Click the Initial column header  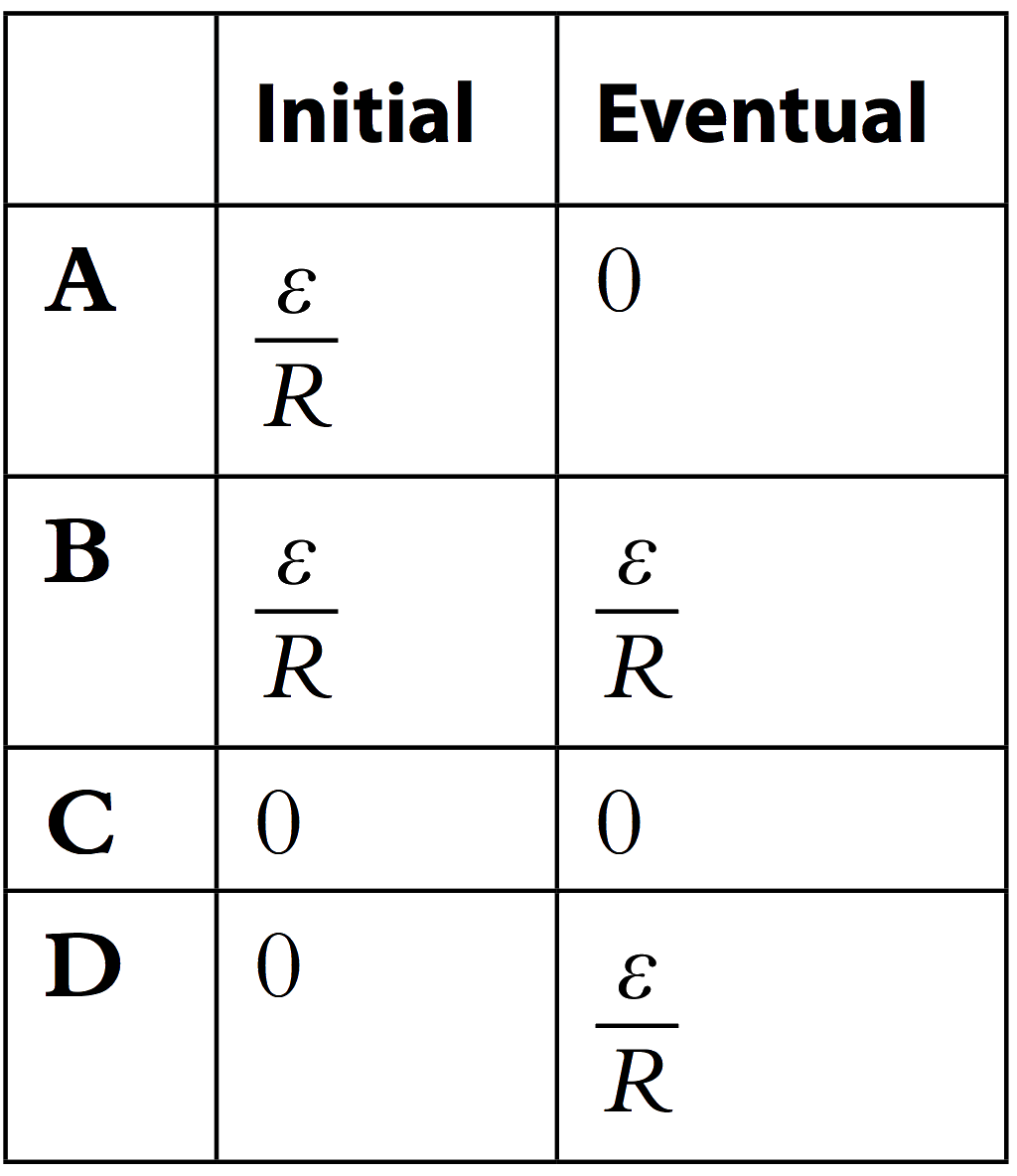(x=364, y=112)
